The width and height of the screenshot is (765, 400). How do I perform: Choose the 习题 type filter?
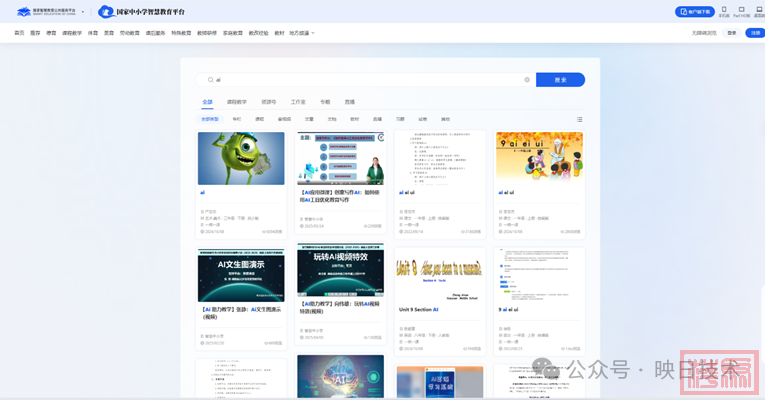click(x=400, y=119)
